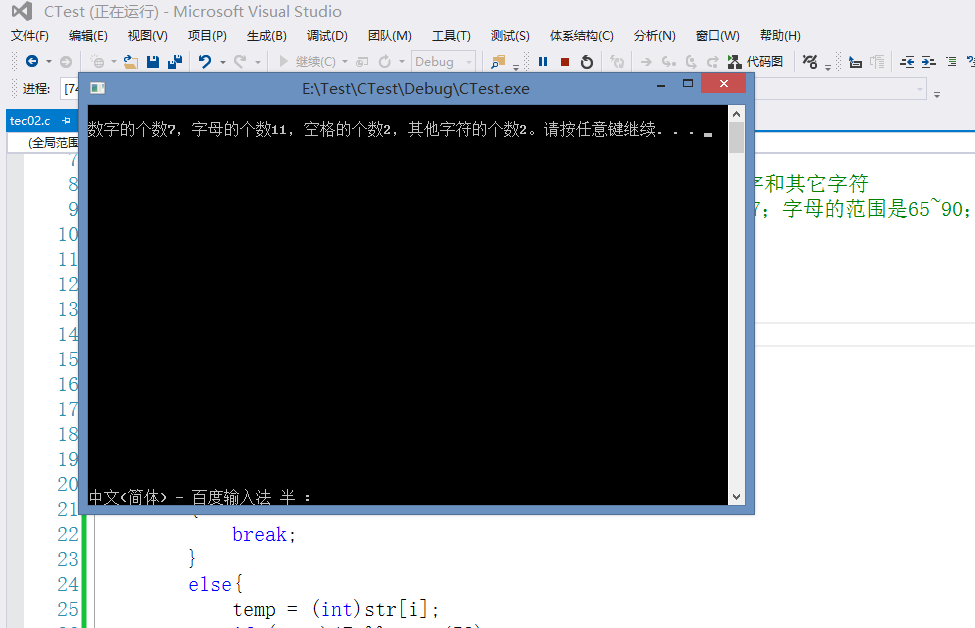This screenshot has height=628, width=975.
Task: Click the Decrease Indent icon
Action: tap(907, 62)
